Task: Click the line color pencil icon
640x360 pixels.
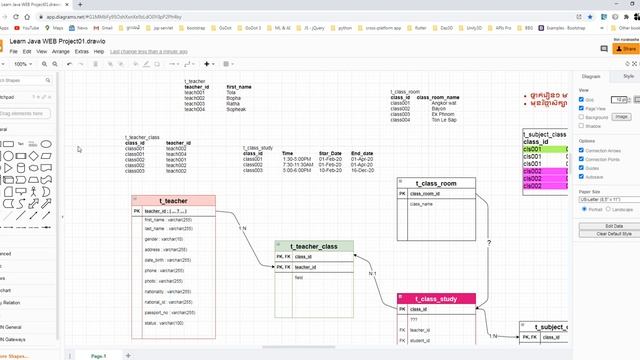Action: tap(146, 64)
